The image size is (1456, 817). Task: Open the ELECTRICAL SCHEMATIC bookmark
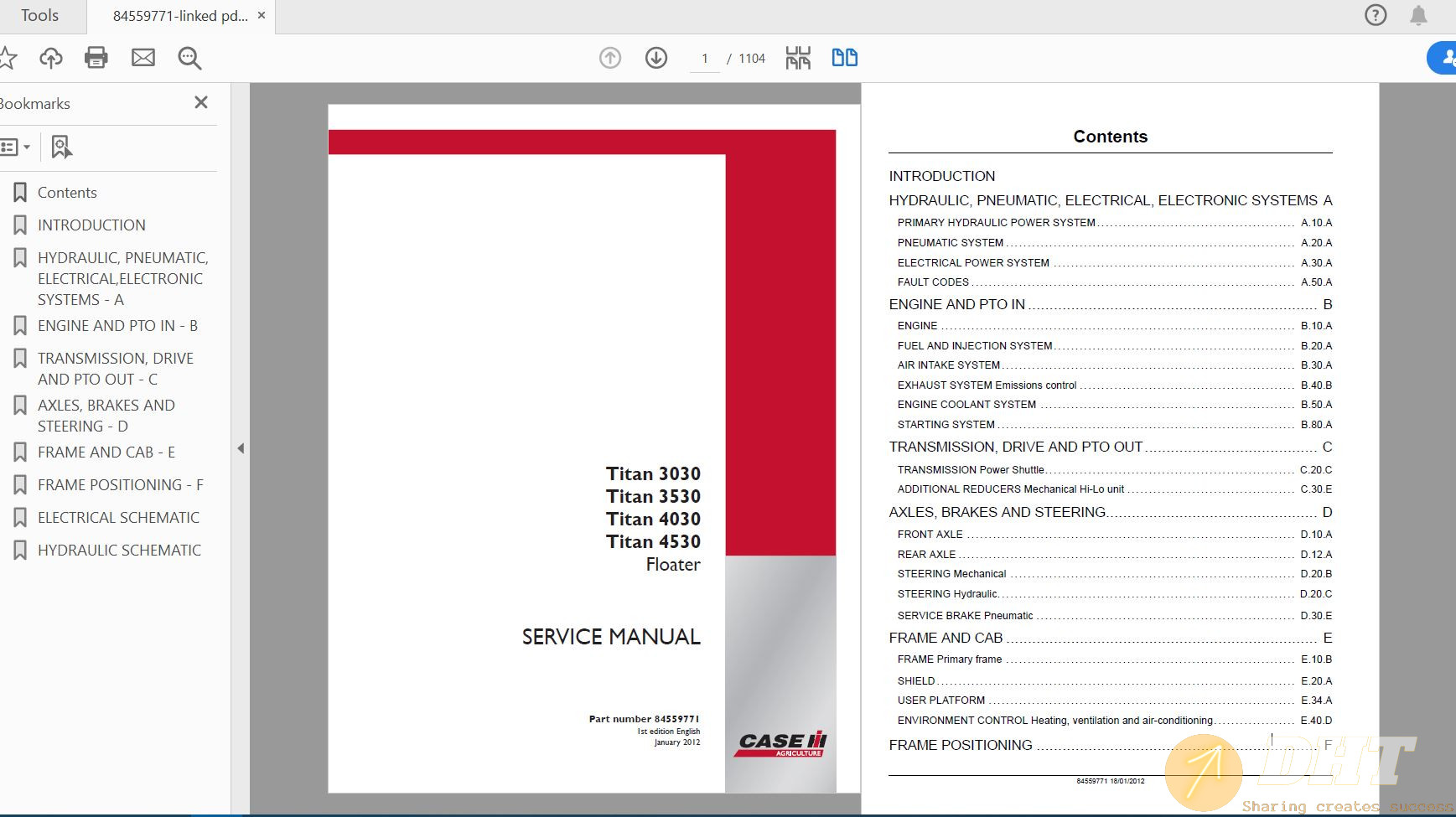(x=117, y=517)
